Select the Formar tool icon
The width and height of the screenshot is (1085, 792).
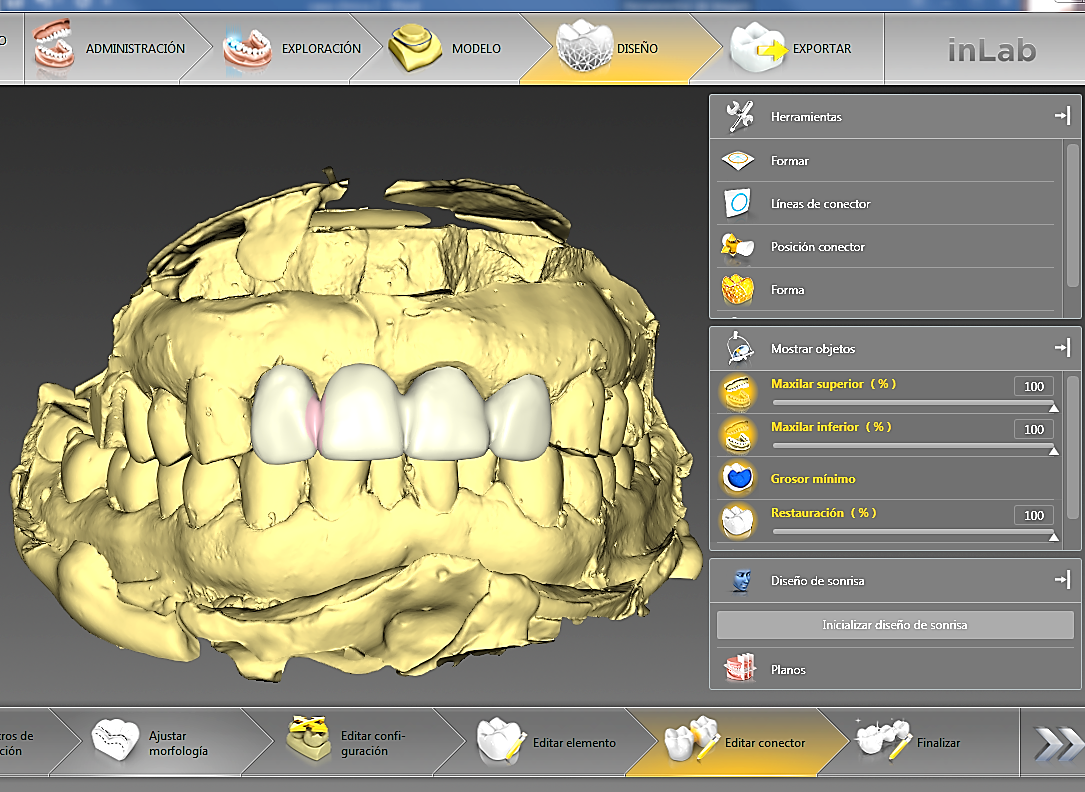click(738, 160)
